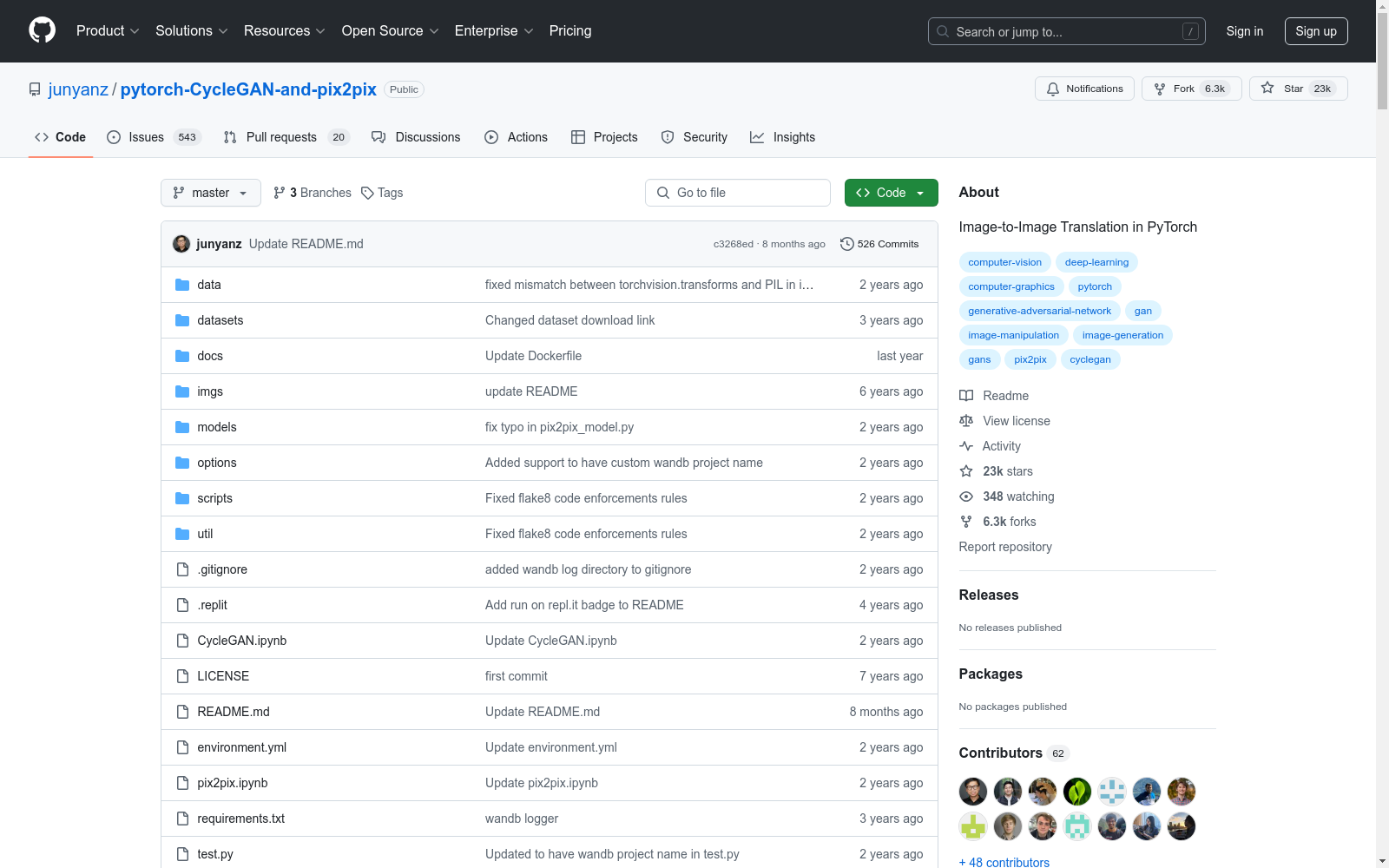Switch to the Issues tab
Viewport: 1389px width, 868px height.
pyautogui.click(x=154, y=137)
